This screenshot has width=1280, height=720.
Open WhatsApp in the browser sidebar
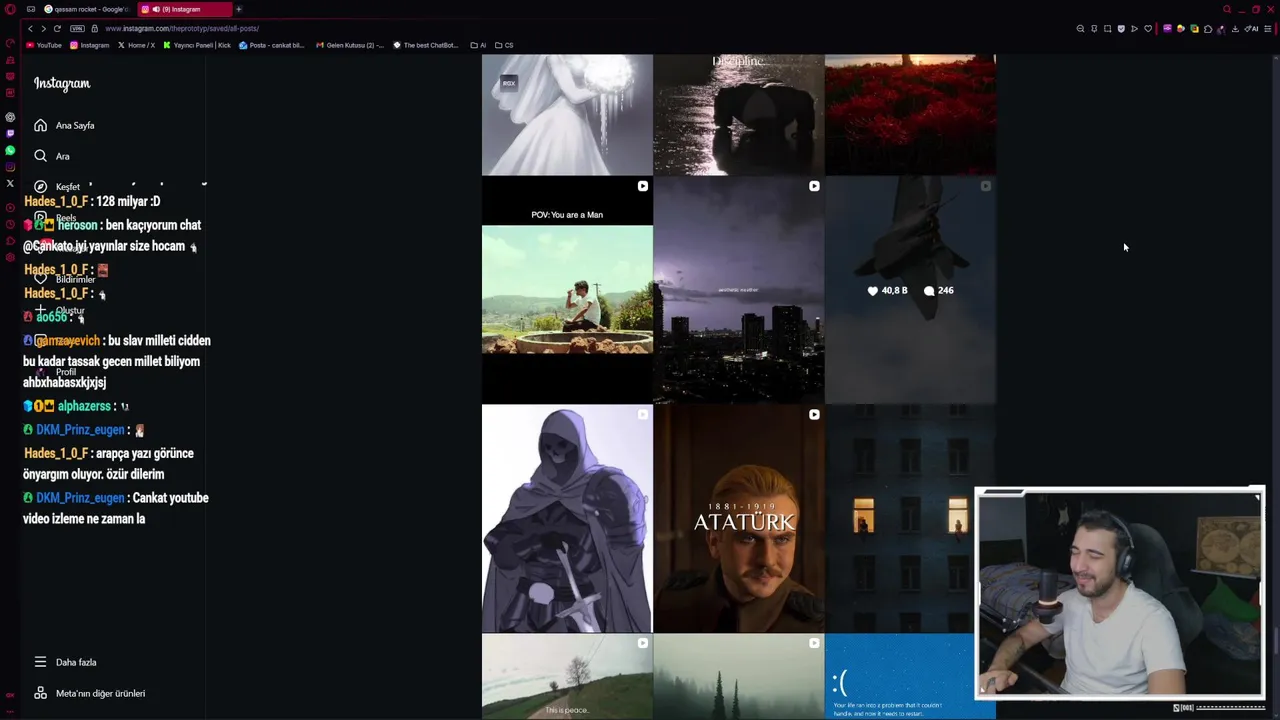10,150
